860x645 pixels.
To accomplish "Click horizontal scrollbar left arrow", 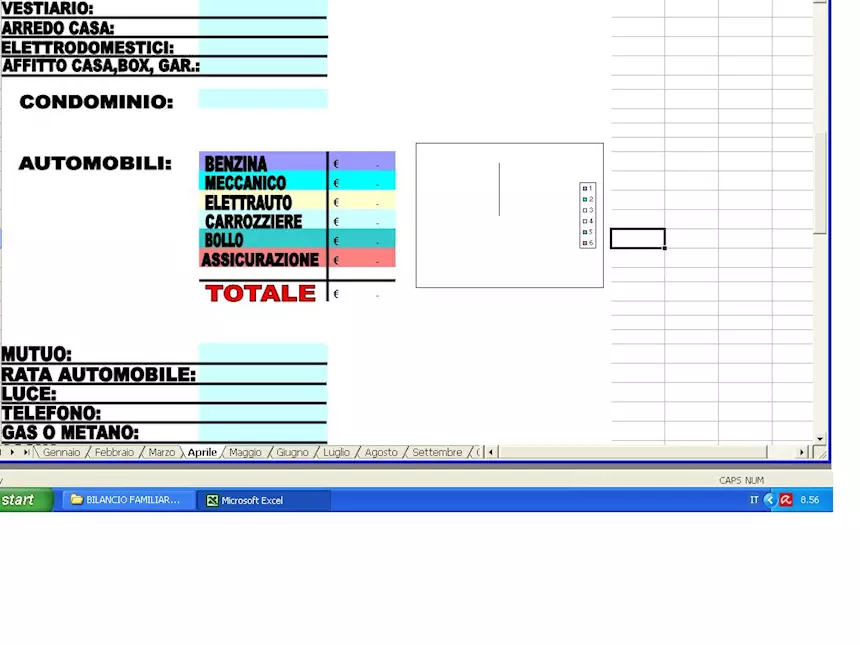I will [x=491, y=452].
